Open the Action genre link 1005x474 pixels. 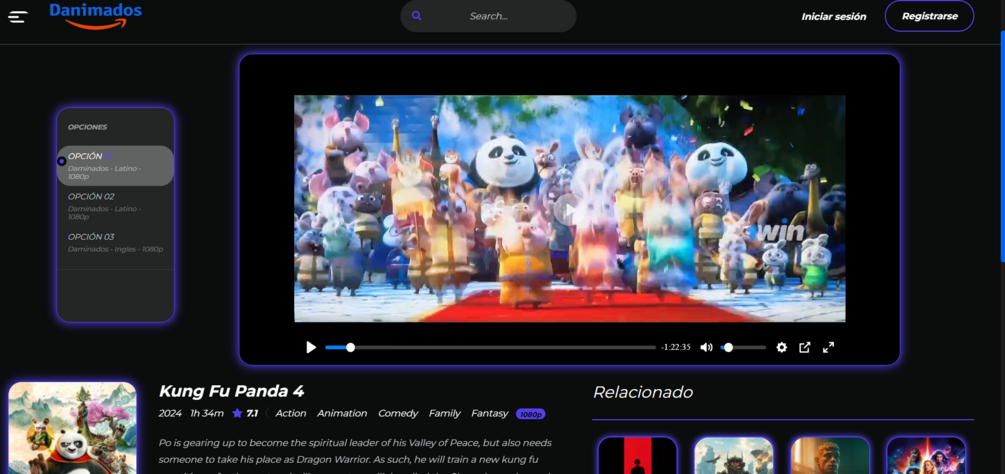click(x=291, y=414)
